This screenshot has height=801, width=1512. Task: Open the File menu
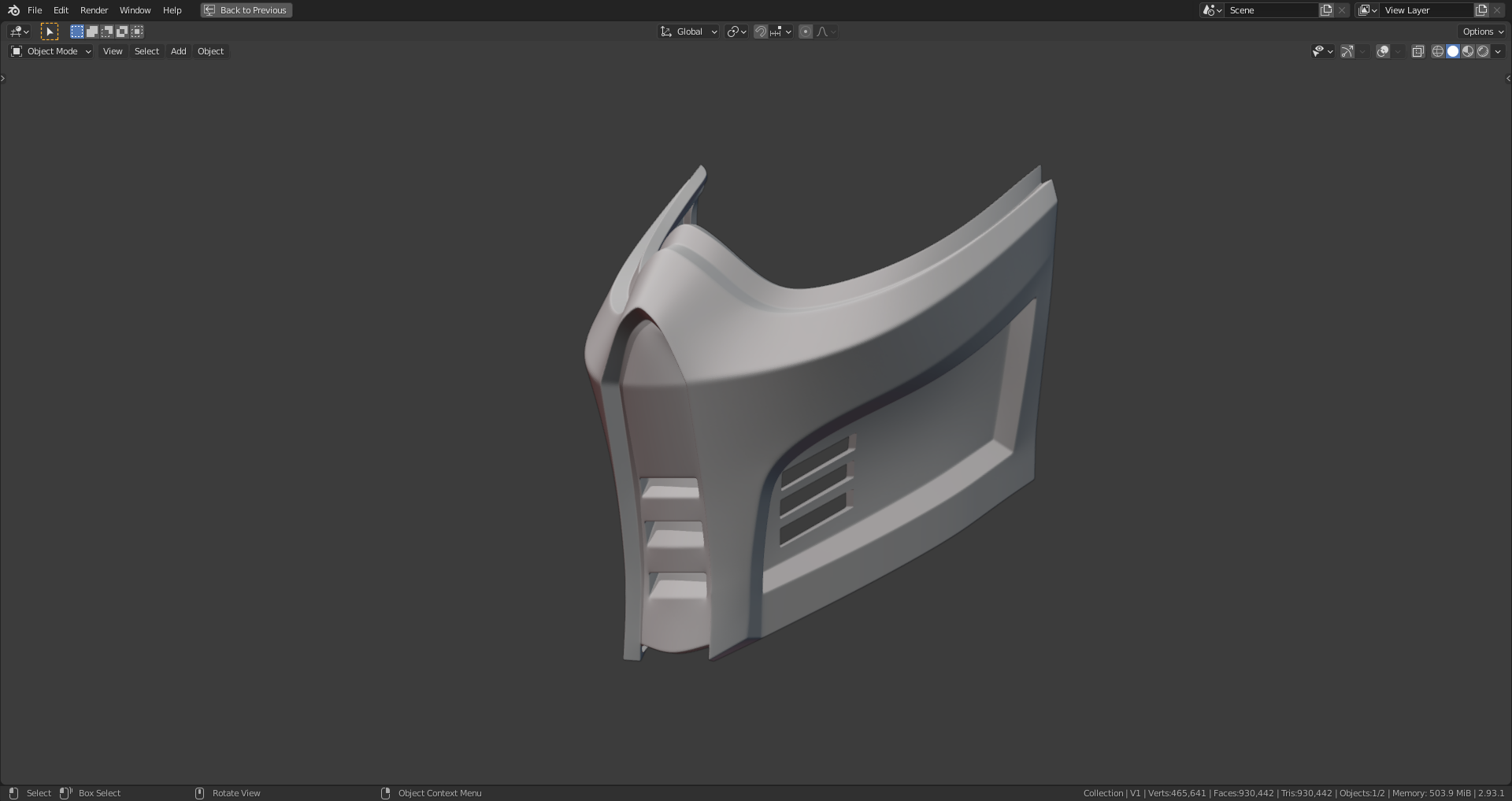(x=35, y=10)
